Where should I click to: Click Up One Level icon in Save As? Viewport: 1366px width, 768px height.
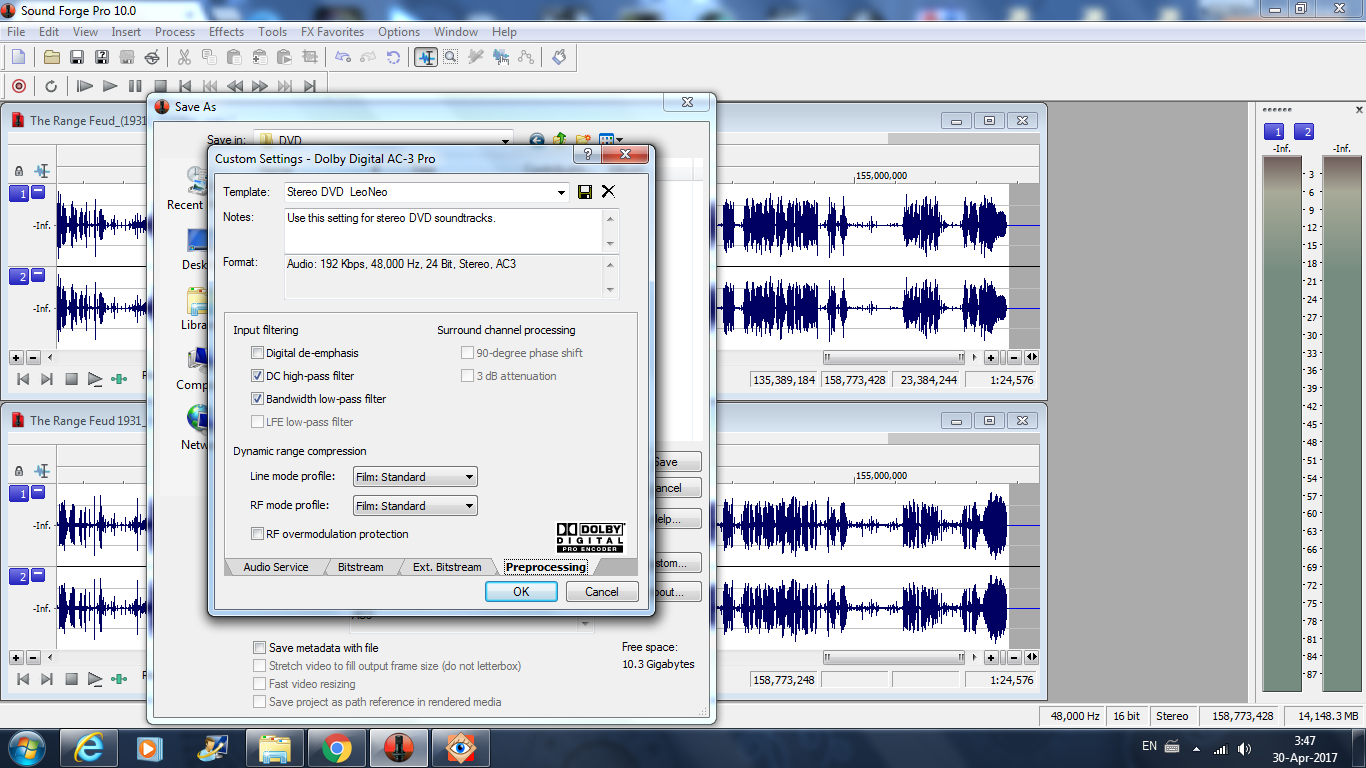click(560, 141)
